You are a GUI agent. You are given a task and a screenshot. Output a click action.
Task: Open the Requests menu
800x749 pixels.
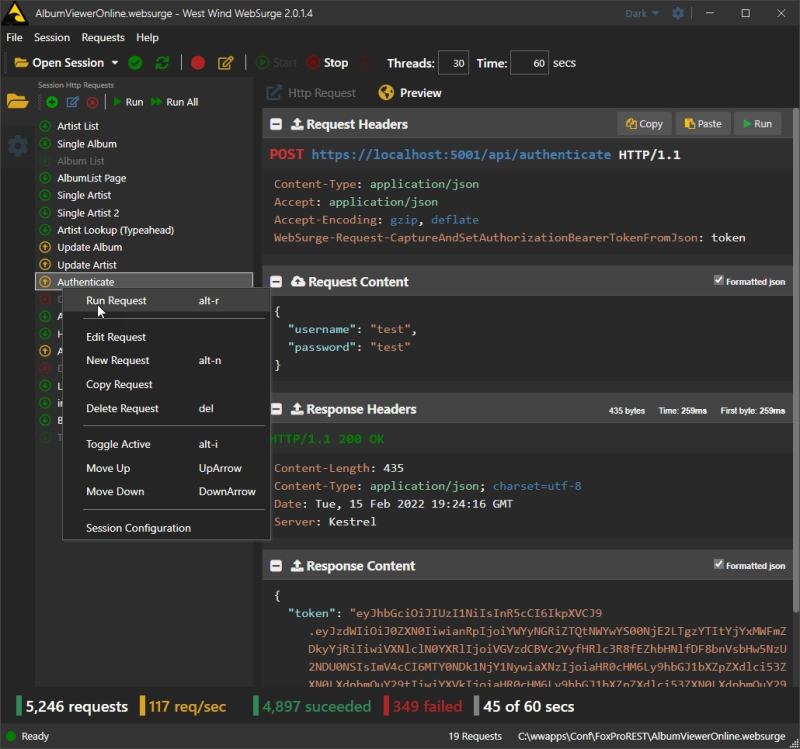coord(103,37)
